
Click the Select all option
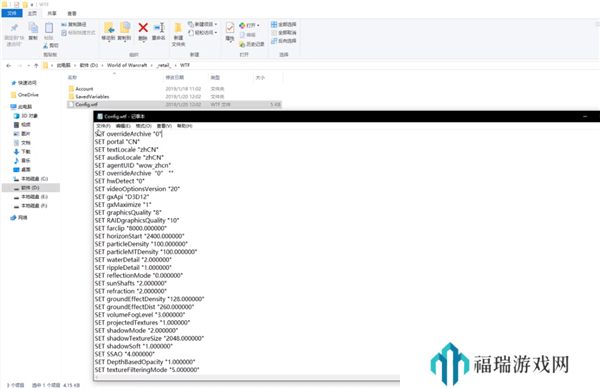click(x=284, y=24)
